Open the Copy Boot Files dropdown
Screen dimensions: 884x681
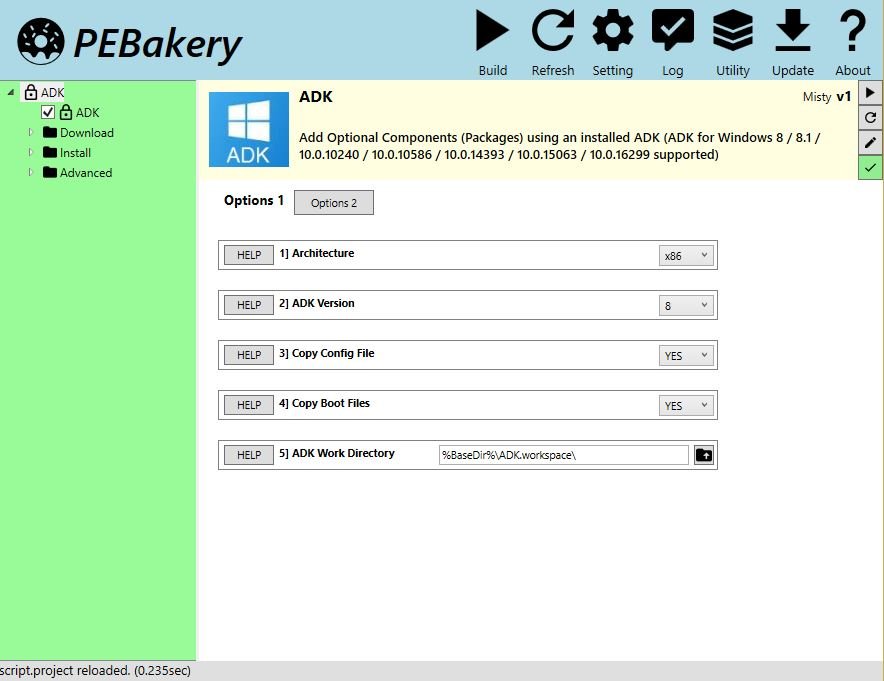point(686,405)
